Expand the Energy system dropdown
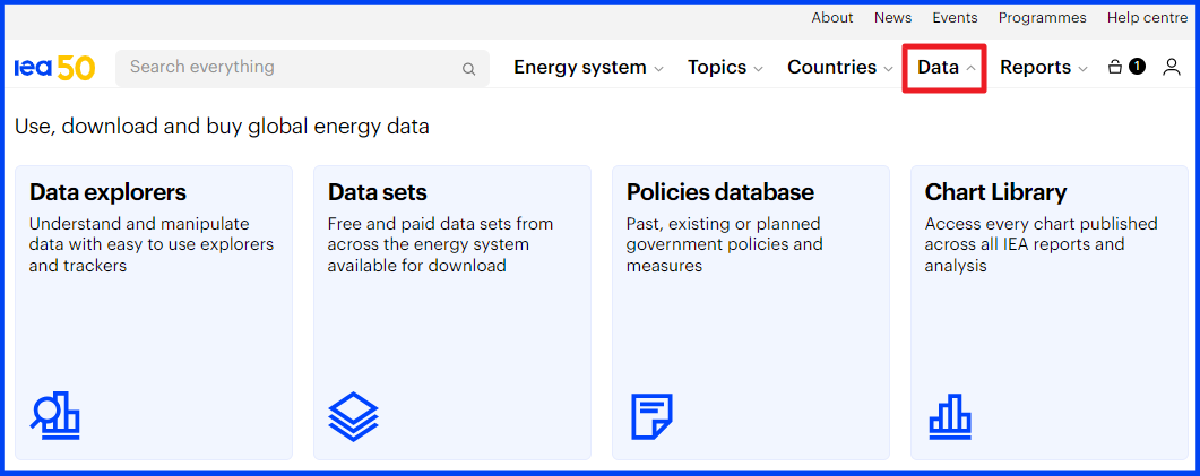 [588, 68]
